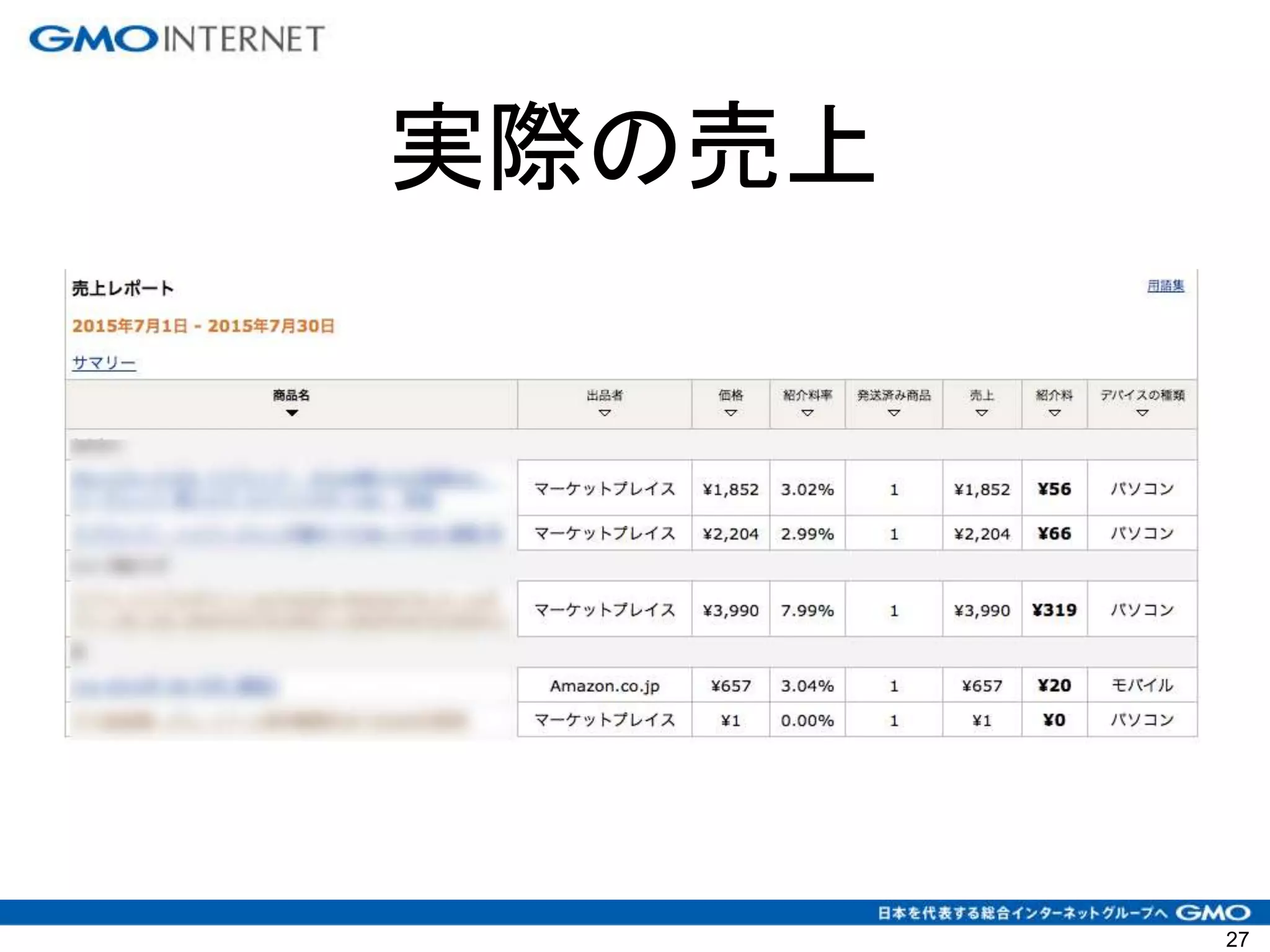Select the ¥3,990 price cell

(730, 610)
